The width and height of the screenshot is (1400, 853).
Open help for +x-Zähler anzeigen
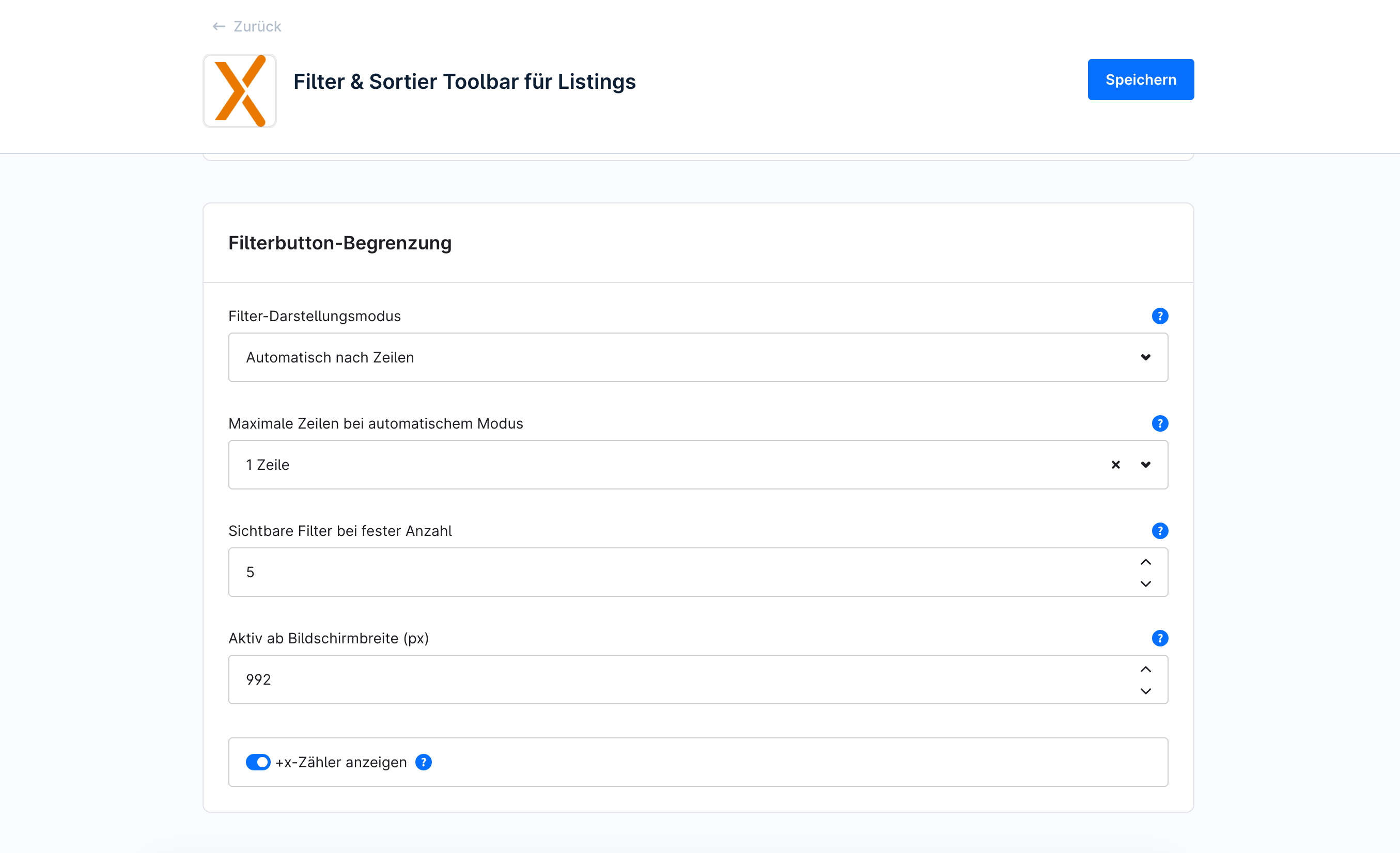pos(423,762)
